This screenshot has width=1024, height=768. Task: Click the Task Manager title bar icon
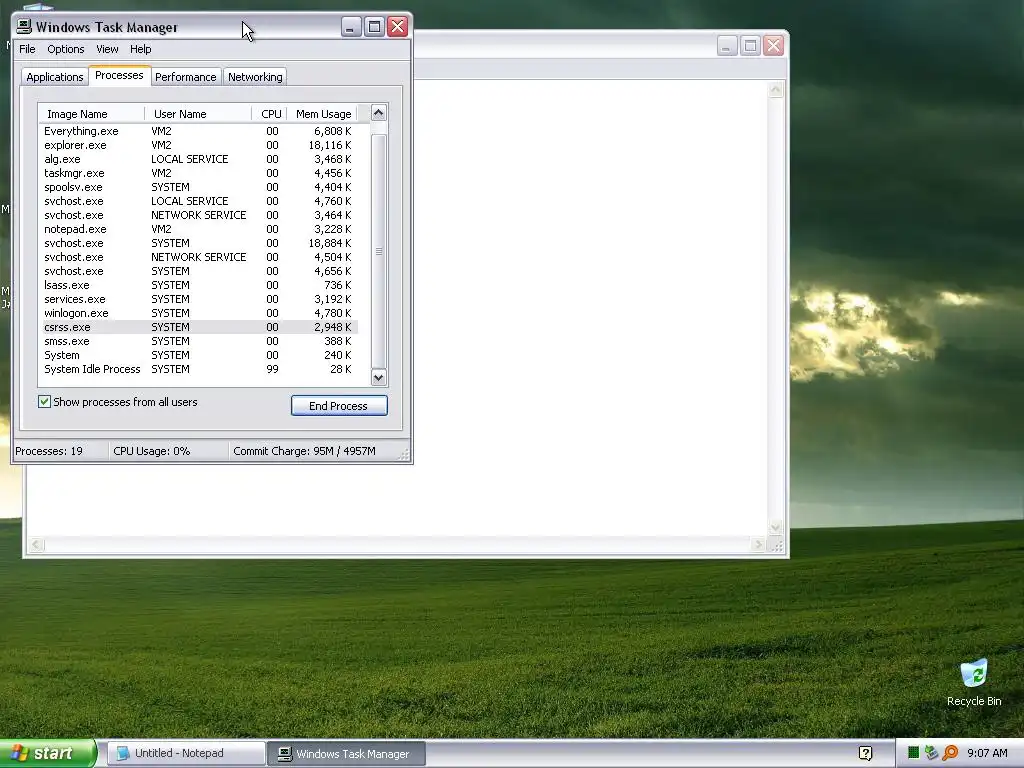24,26
